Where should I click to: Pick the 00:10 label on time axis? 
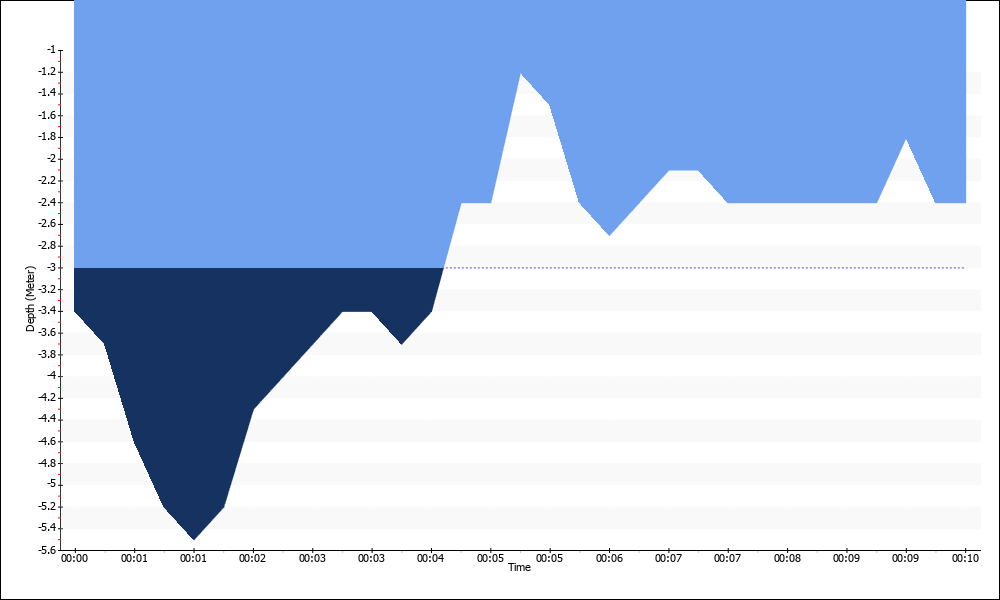[965, 559]
